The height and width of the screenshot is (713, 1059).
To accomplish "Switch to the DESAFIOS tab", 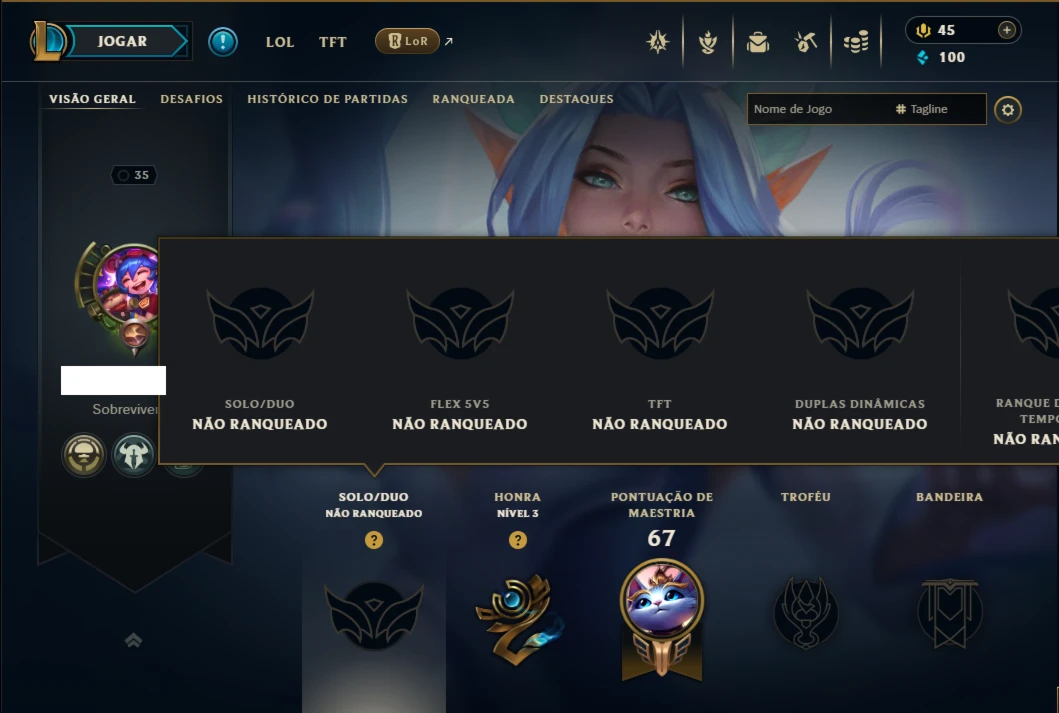I will pyautogui.click(x=191, y=99).
